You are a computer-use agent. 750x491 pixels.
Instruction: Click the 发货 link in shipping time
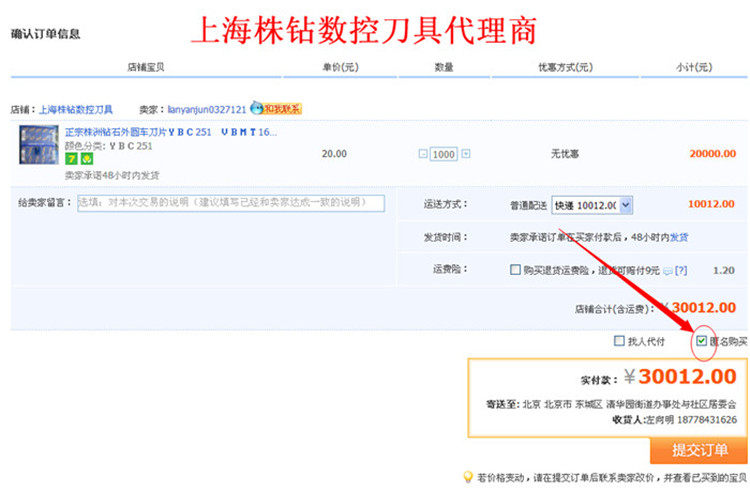tap(679, 237)
